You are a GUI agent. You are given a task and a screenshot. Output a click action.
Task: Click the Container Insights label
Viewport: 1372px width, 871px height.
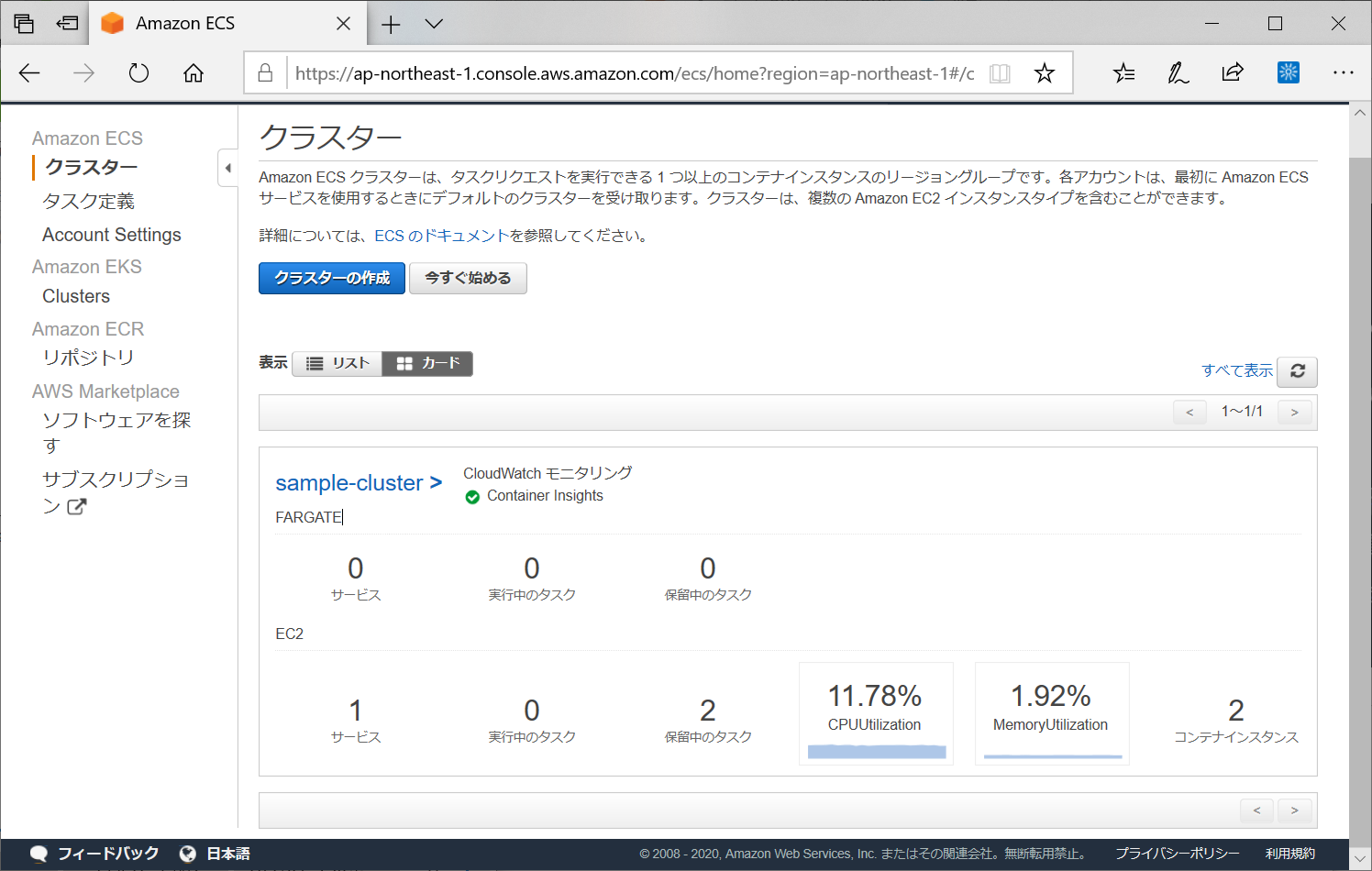point(545,496)
